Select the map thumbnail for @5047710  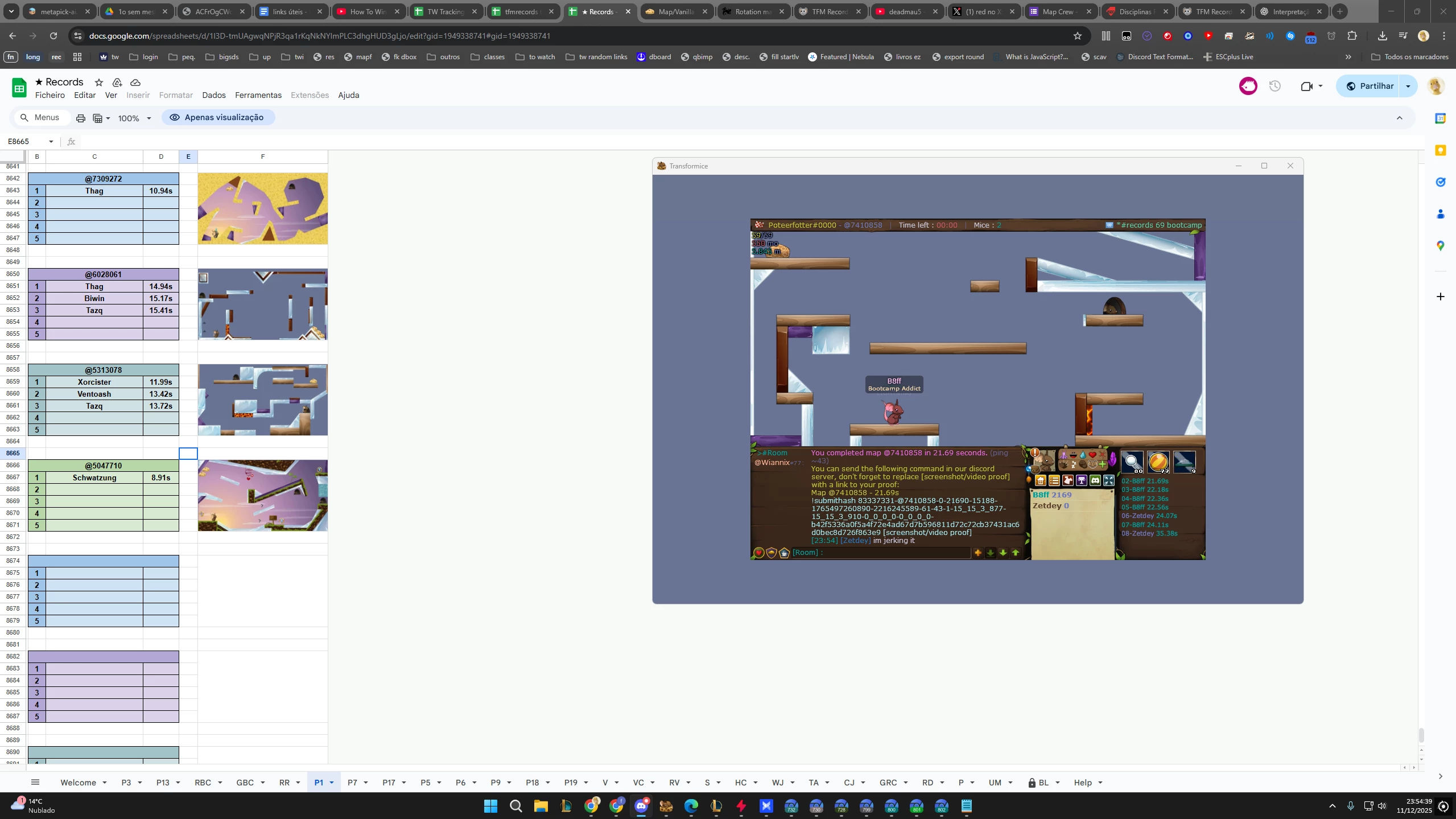coord(263,496)
